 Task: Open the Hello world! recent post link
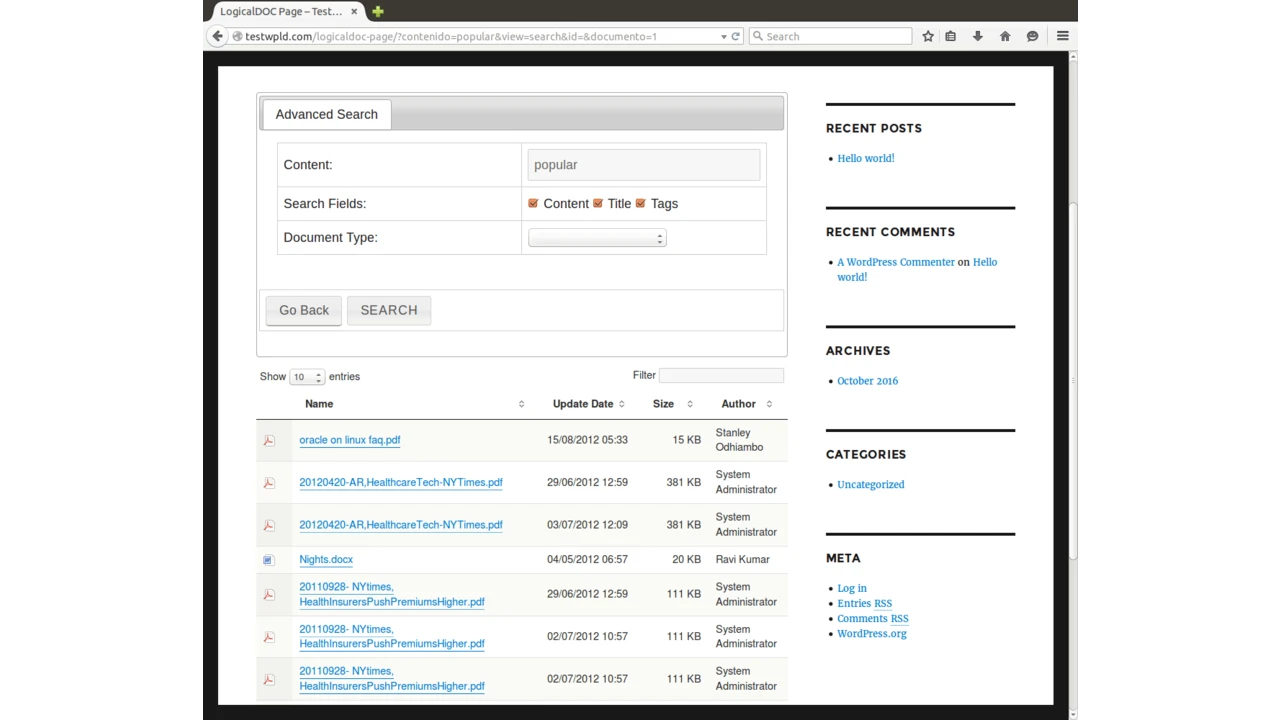point(865,158)
